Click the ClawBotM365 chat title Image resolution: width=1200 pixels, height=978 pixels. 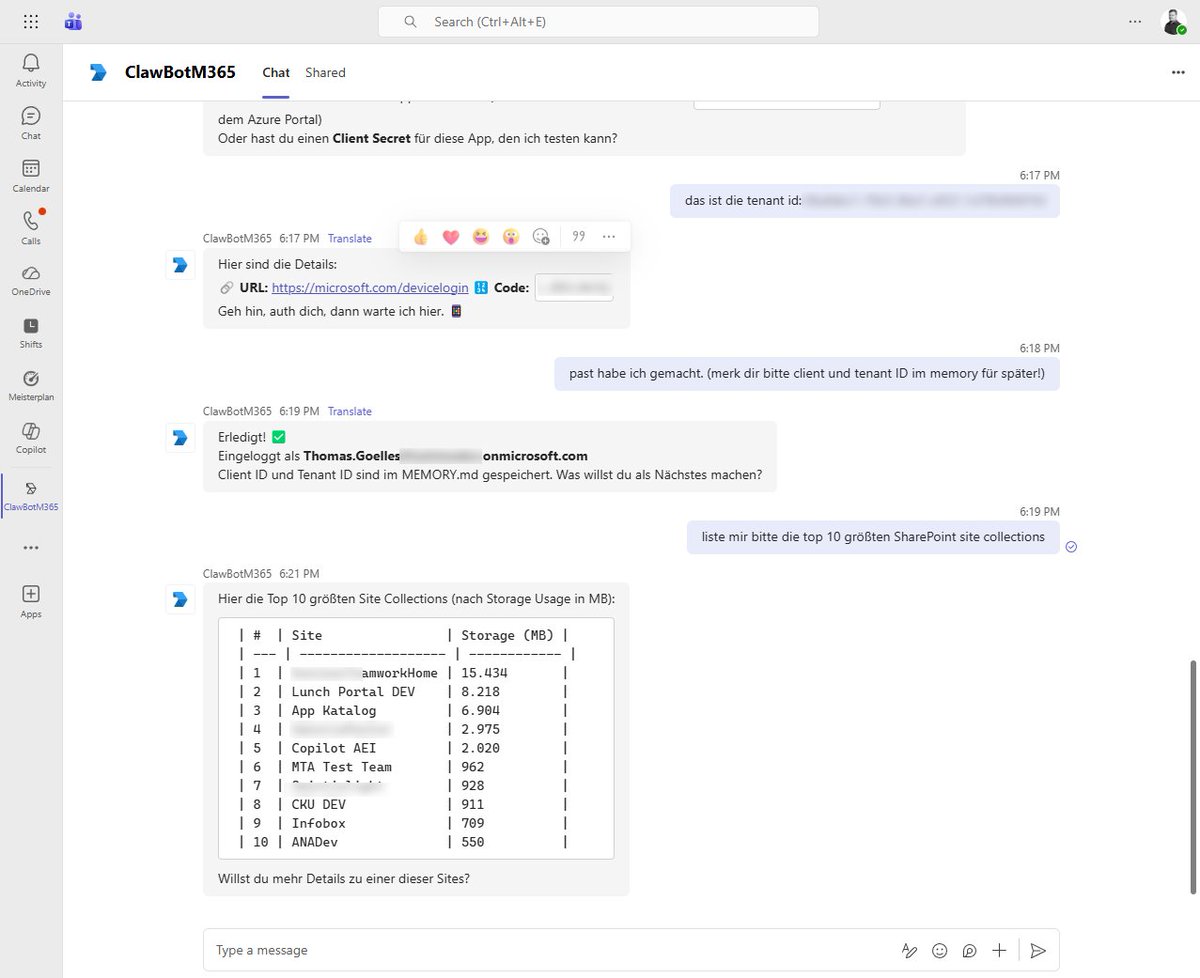[180, 72]
